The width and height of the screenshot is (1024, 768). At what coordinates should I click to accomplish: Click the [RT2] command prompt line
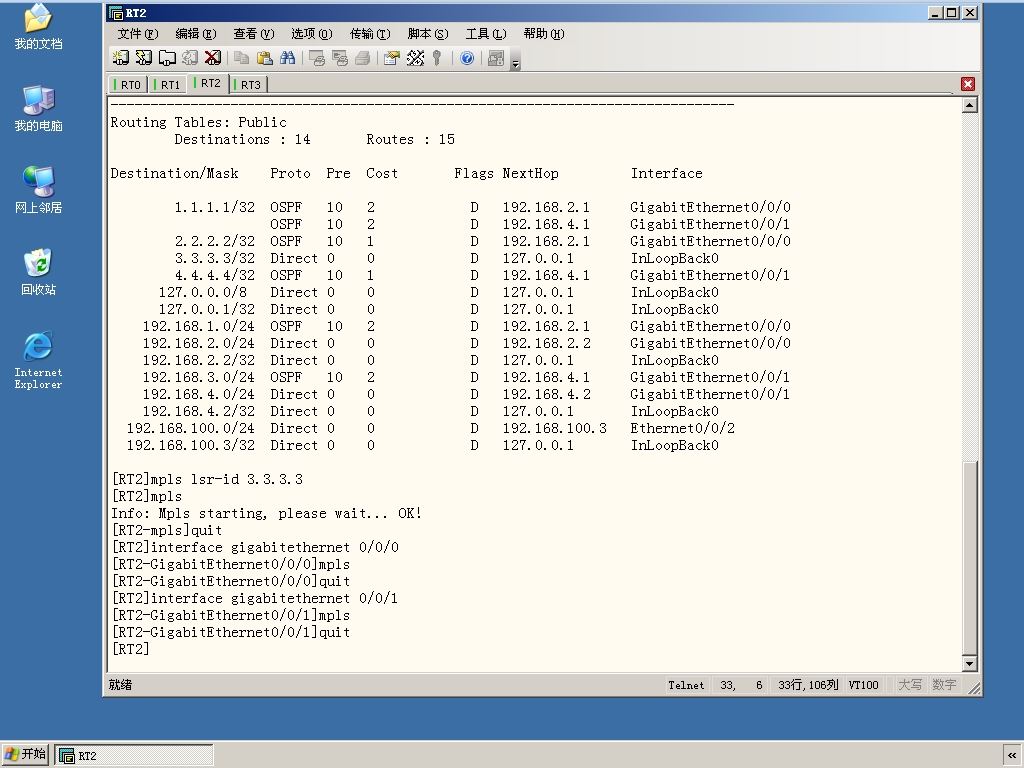(x=131, y=649)
